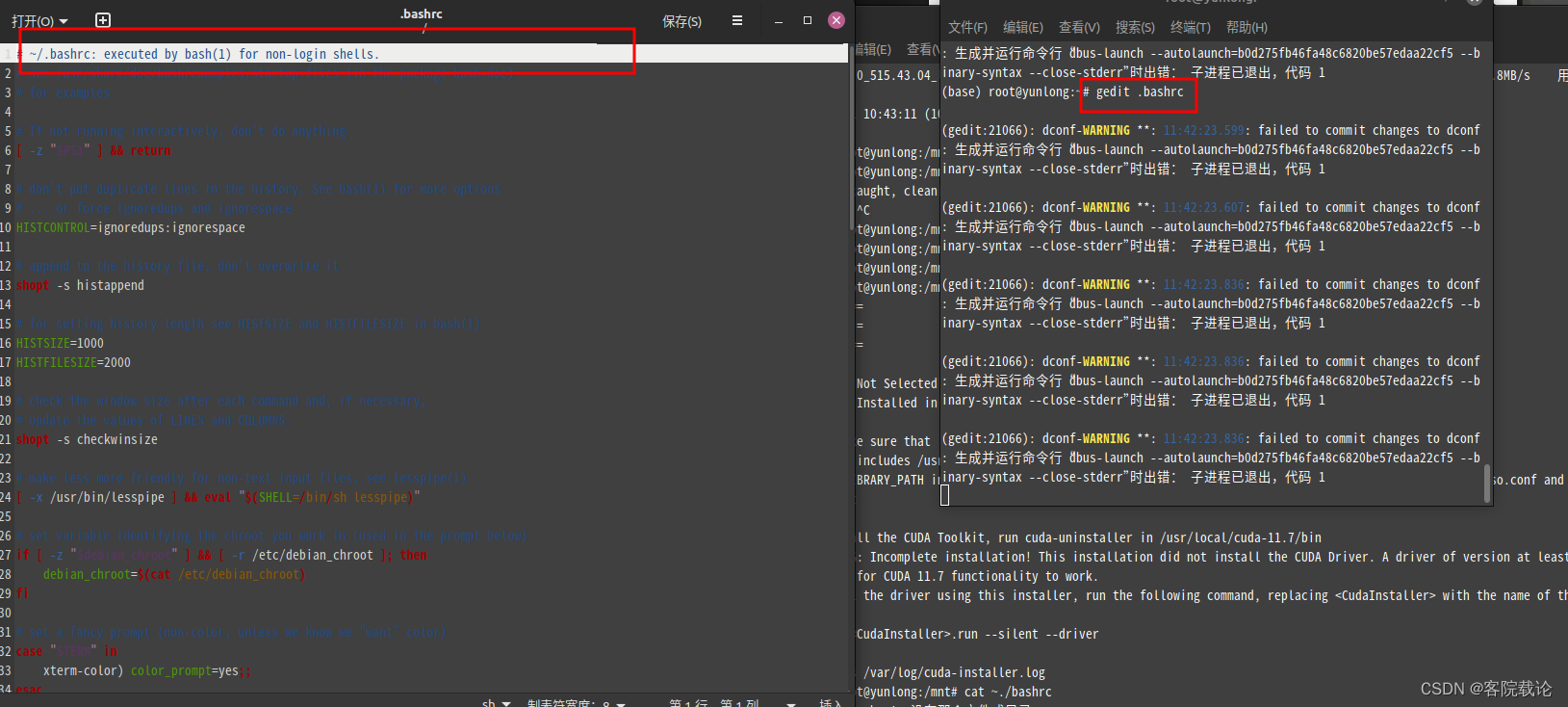
Task: Click the '10:43:11' timestamp in background terminal
Action: (889, 114)
